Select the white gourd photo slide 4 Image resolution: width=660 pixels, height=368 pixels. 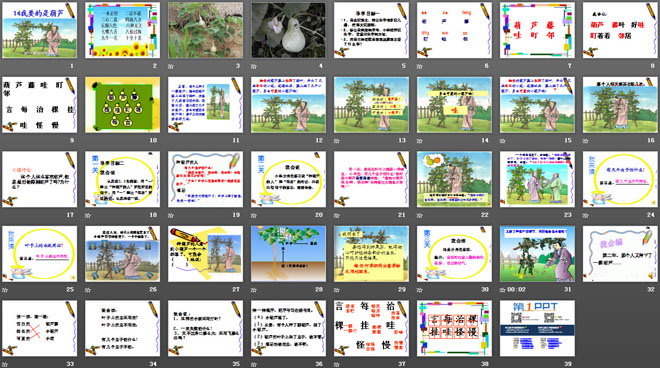pos(288,30)
